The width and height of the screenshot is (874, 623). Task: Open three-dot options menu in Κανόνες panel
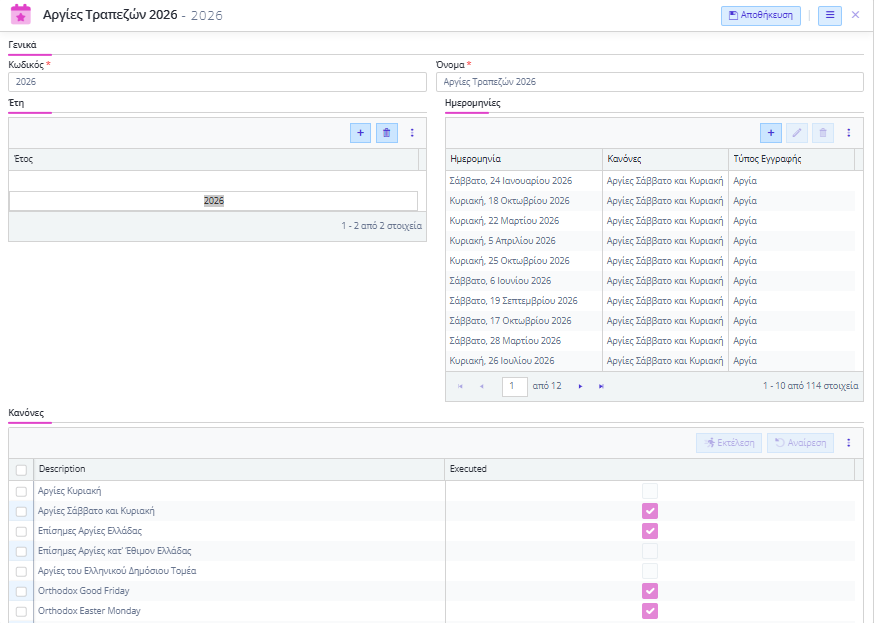(849, 443)
